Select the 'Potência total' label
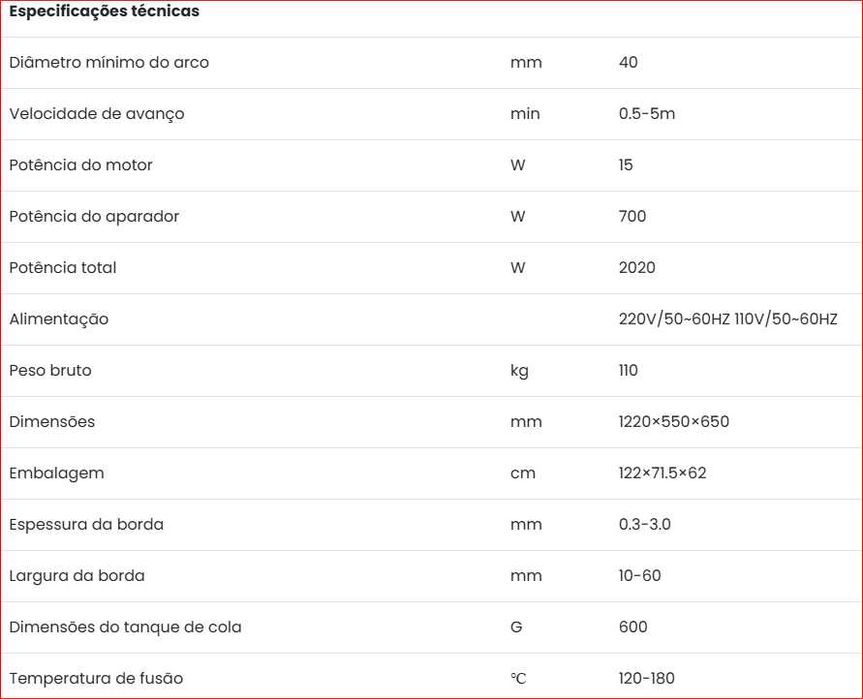Image resolution: width=863 pixels, height=699 pixels. point(63,268)
